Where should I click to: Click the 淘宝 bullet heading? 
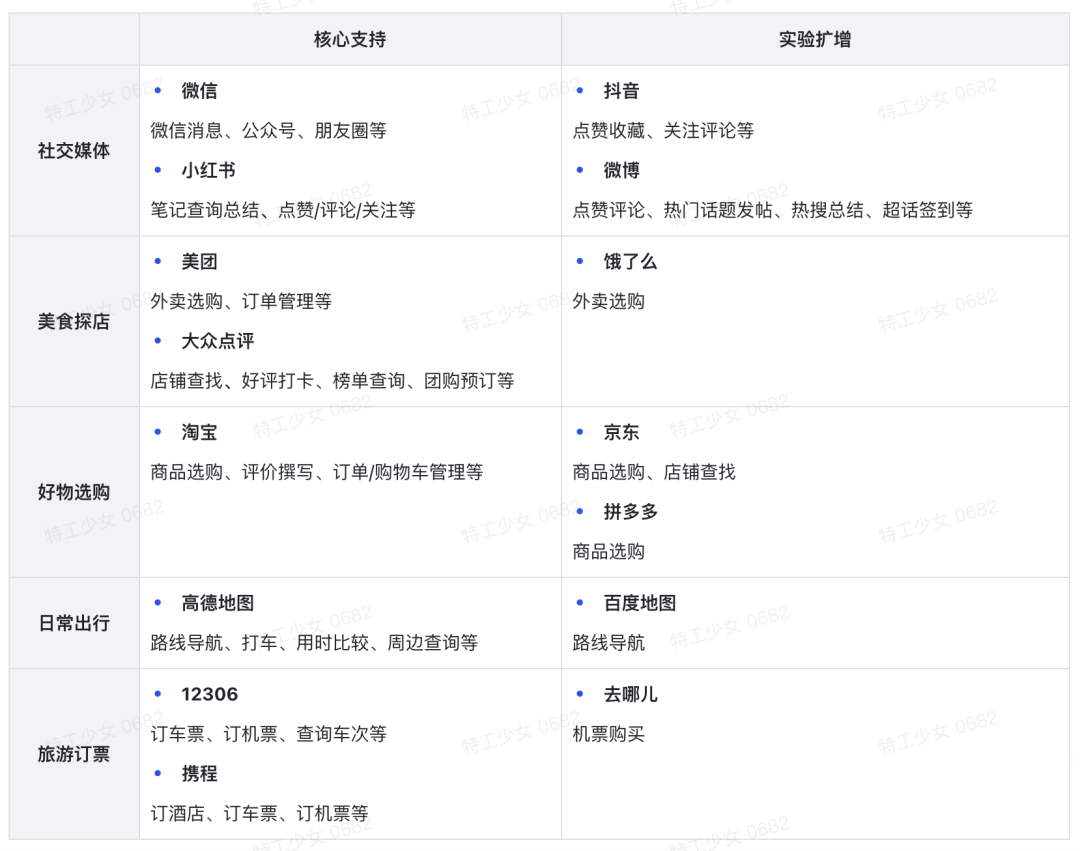point(199,432)
